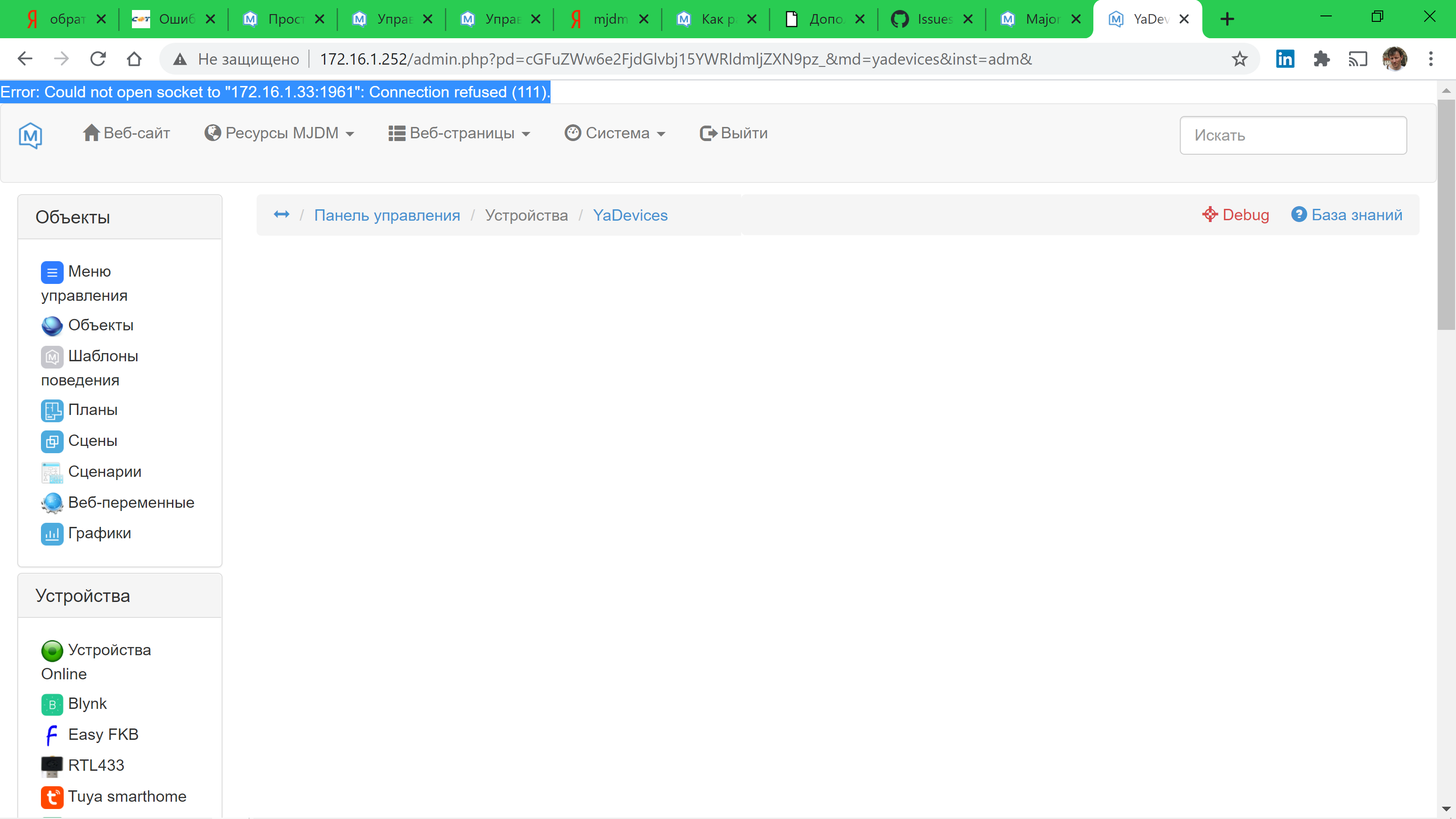1456x819 pixels.
Task: Open the Планы section in Объекты panel
Action: (x=93, y=410)
